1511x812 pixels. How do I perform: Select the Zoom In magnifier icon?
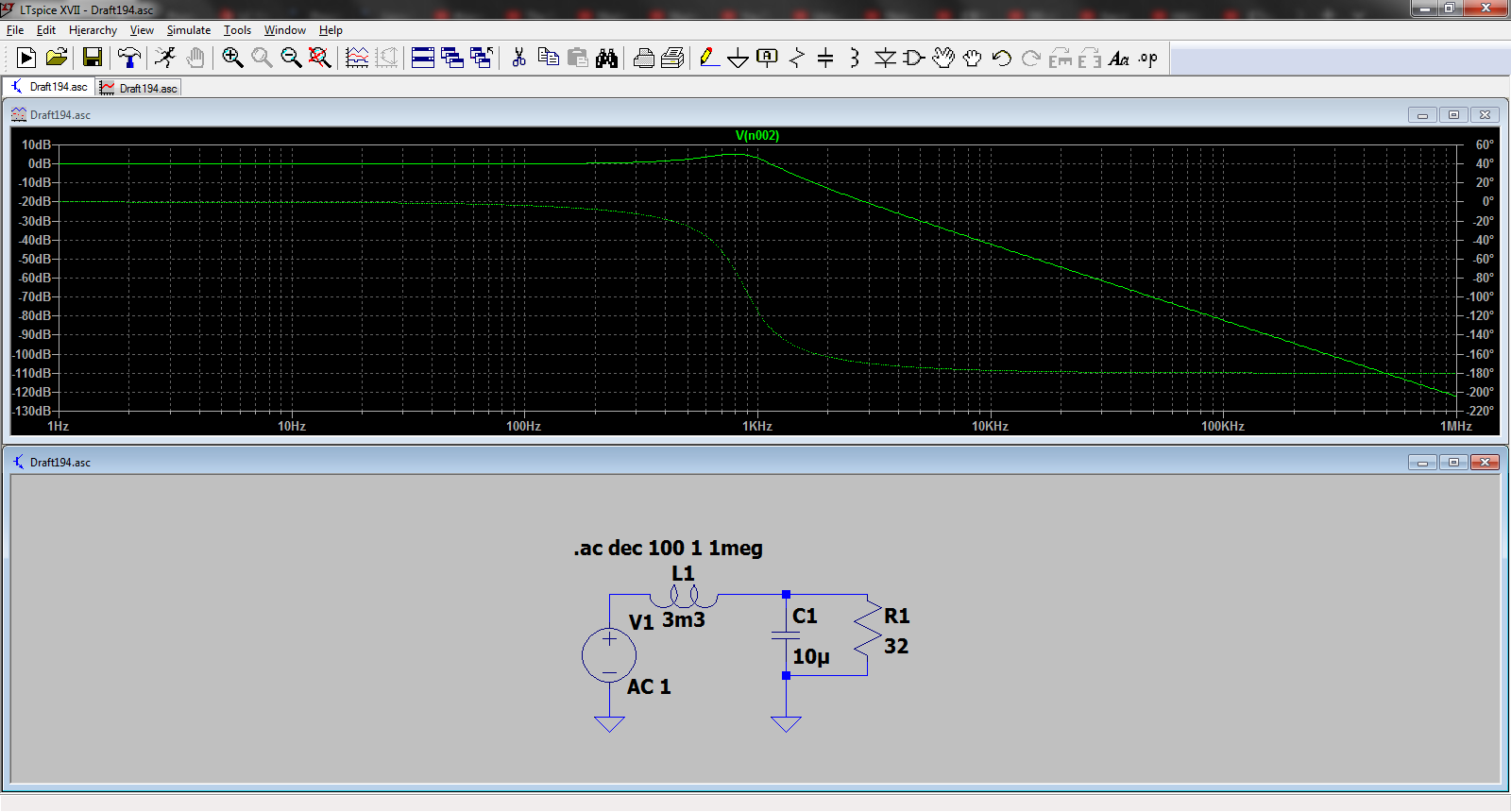[232, 58]
